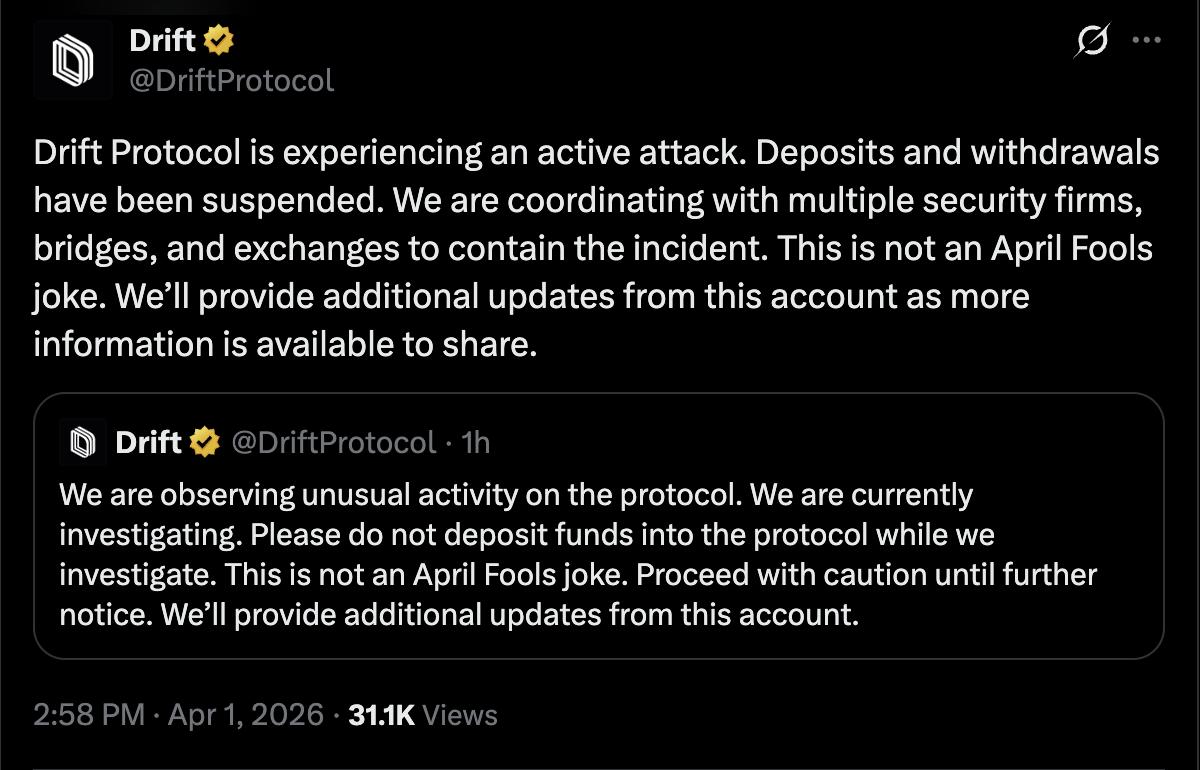Viewport: 1200px width, 770px height.
Task: Click the verified badge in the quoted tweet
Action: point(206,441)
